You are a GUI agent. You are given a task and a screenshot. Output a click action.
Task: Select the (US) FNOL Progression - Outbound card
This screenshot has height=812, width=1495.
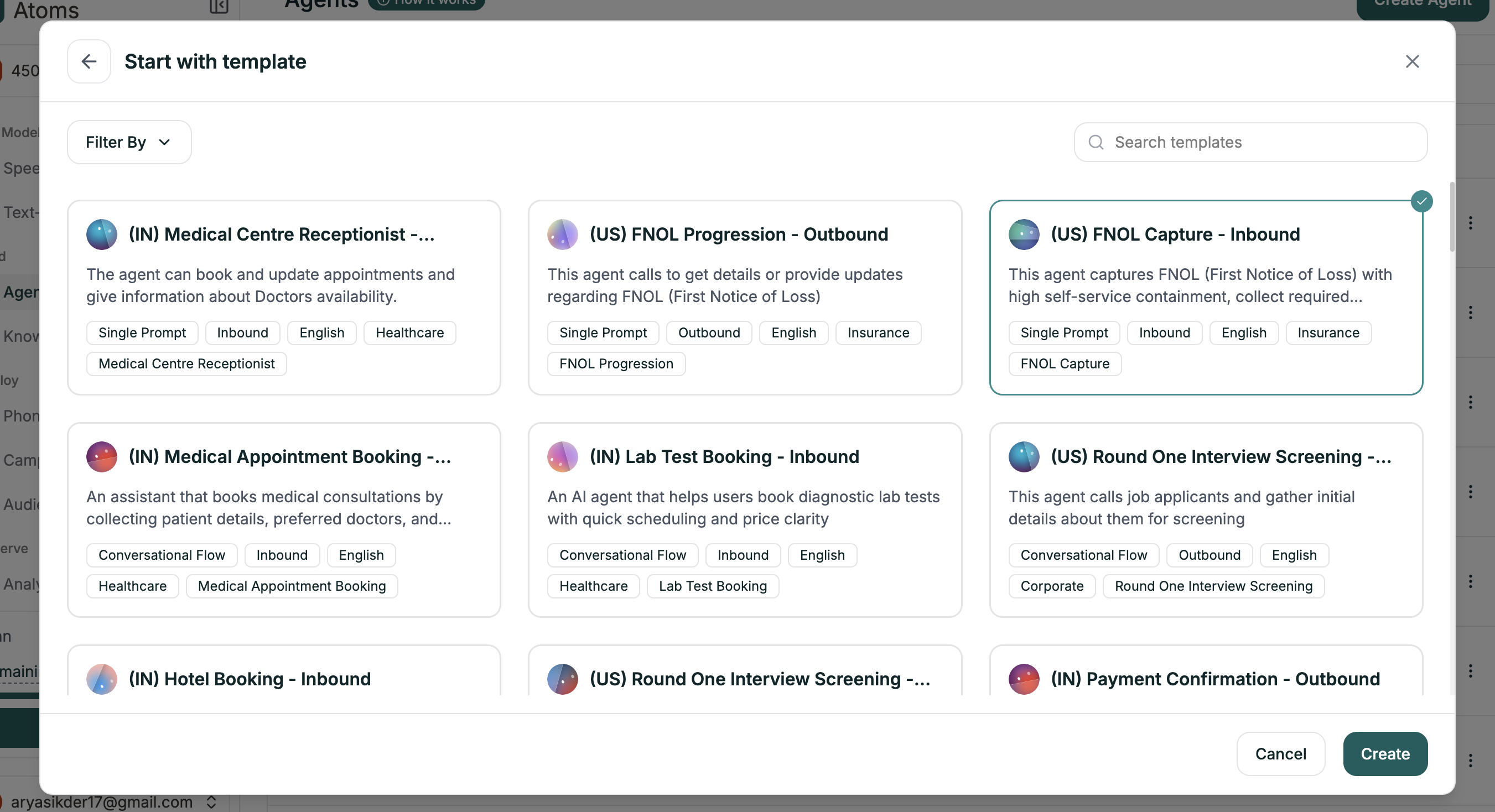pyautogui.click(x=745, y=284)
